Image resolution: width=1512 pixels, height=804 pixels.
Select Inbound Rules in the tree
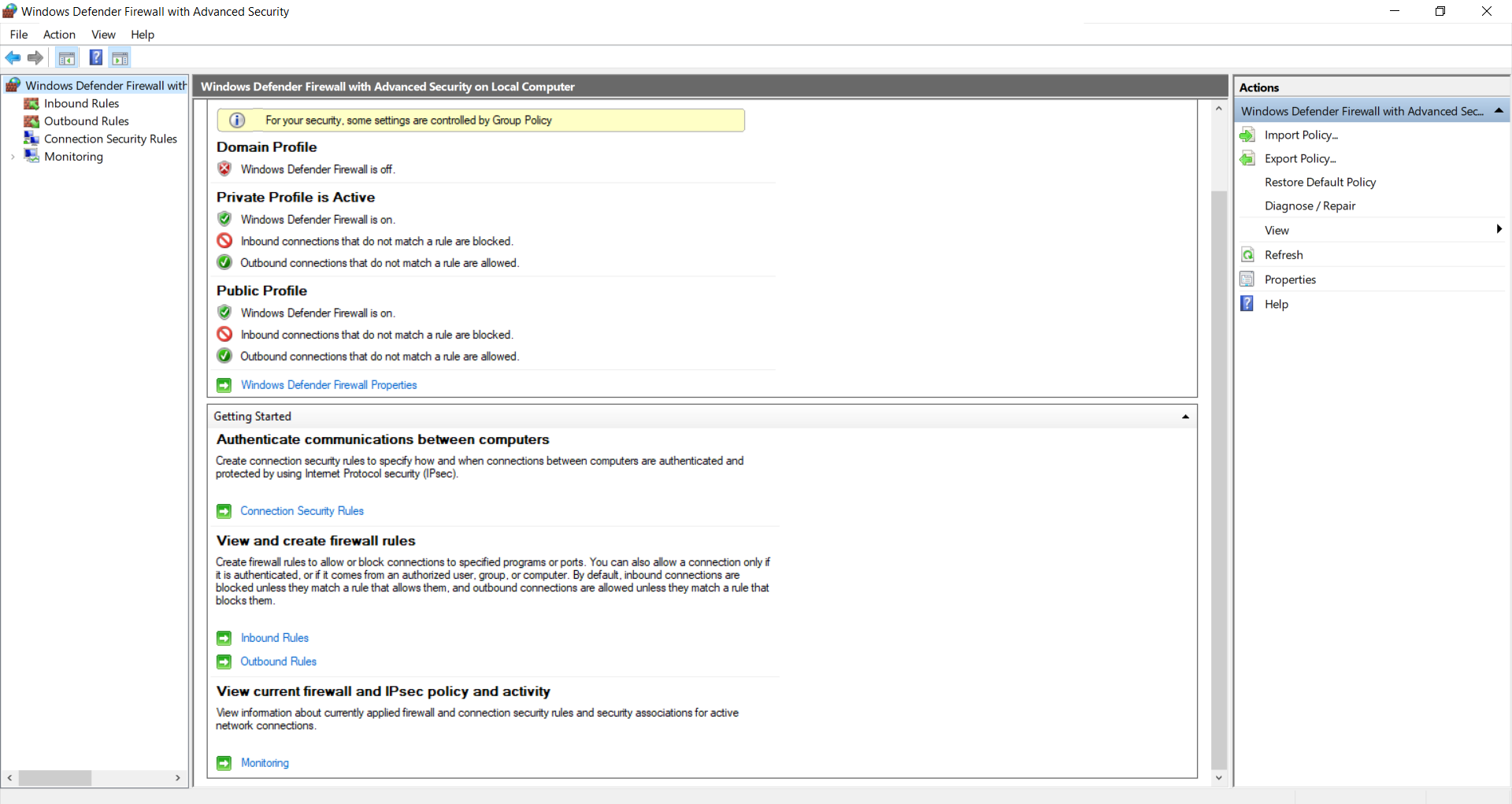(x=81, y=104)
